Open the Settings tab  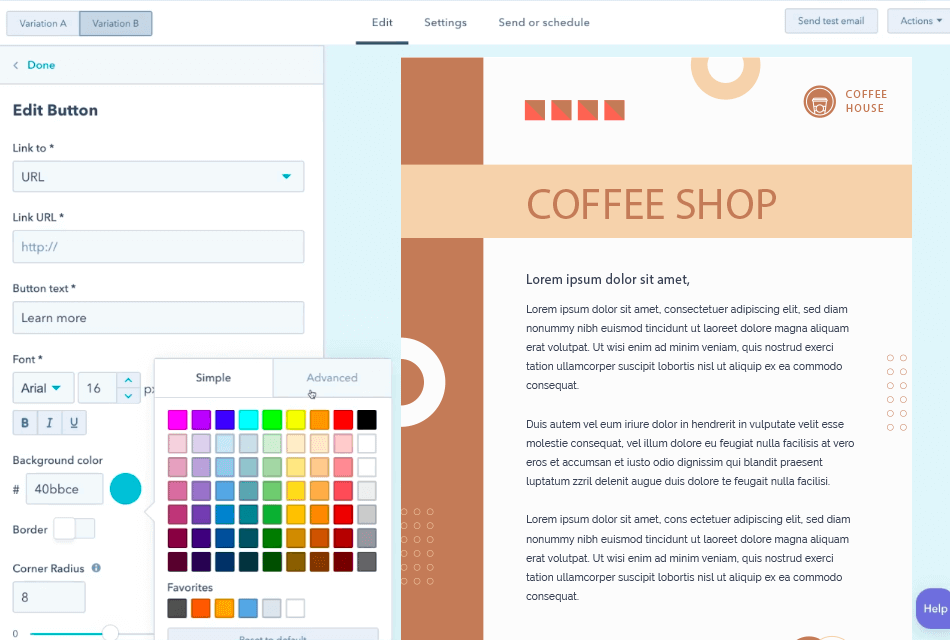coord(445,22)
